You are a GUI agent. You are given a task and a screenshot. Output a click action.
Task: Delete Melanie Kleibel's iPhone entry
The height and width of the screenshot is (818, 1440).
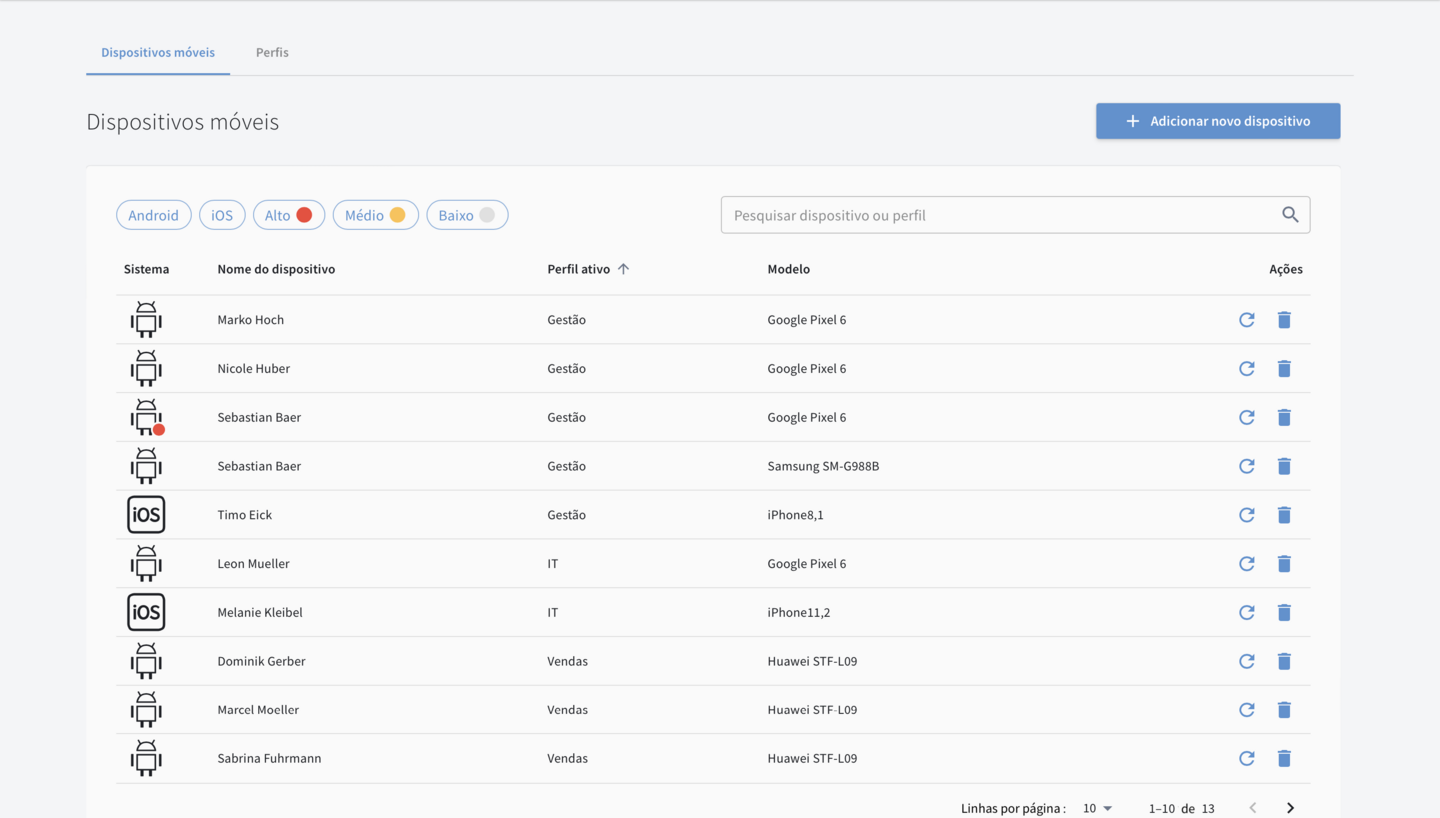tap(1284, 612)
